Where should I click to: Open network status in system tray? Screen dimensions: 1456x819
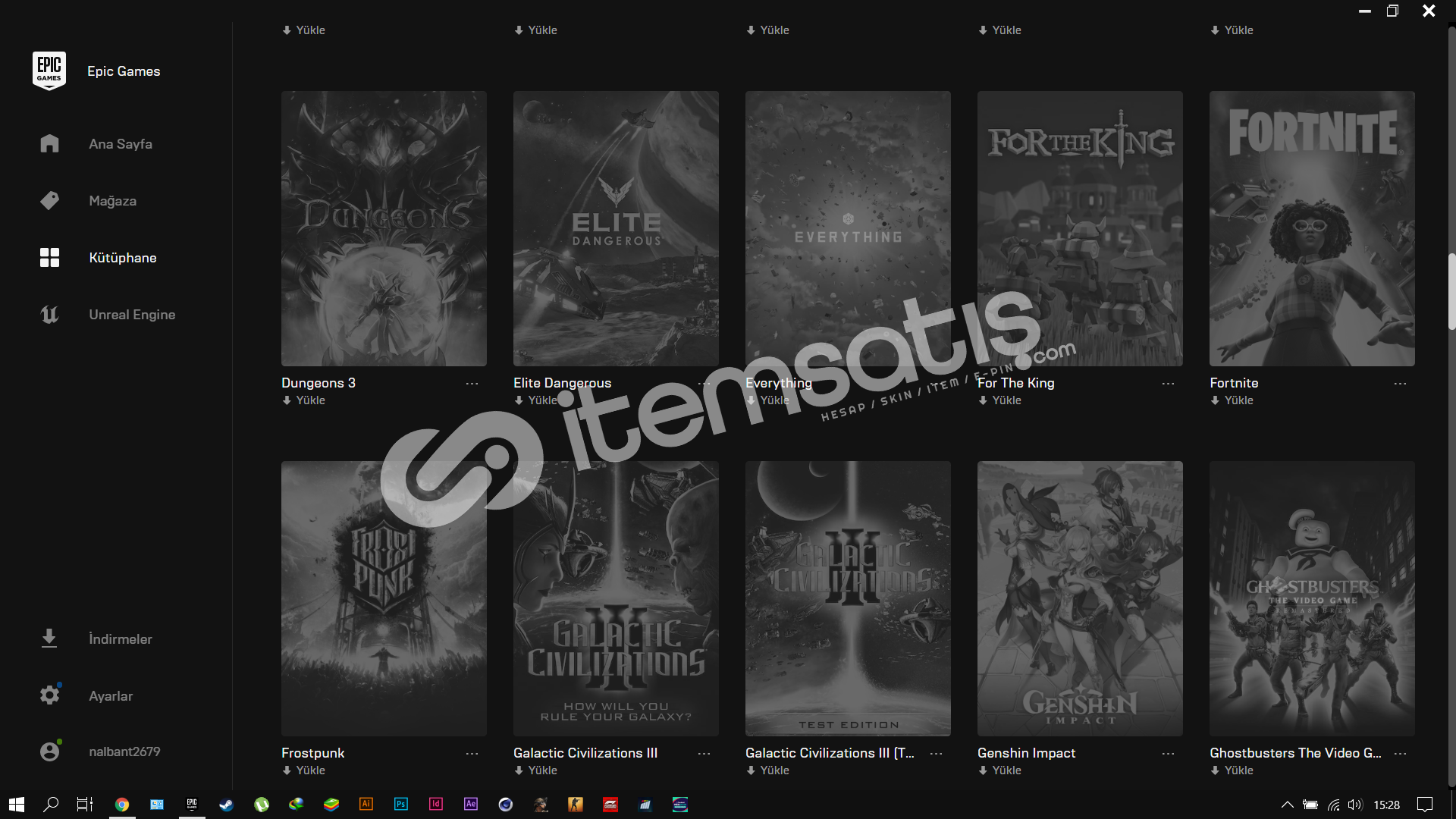tap(1333, 805)
